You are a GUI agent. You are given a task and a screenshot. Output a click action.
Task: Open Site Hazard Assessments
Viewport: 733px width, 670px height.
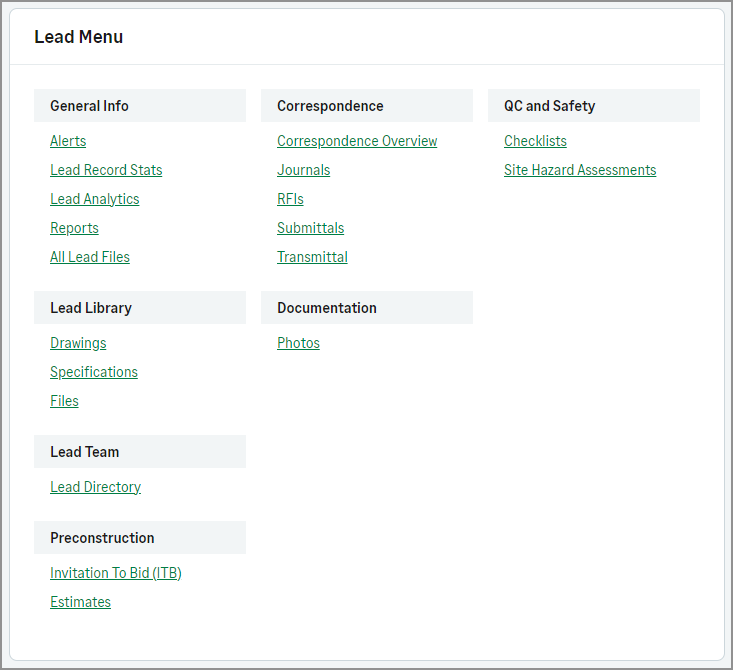pyautogui.click(x=580, y=170)
